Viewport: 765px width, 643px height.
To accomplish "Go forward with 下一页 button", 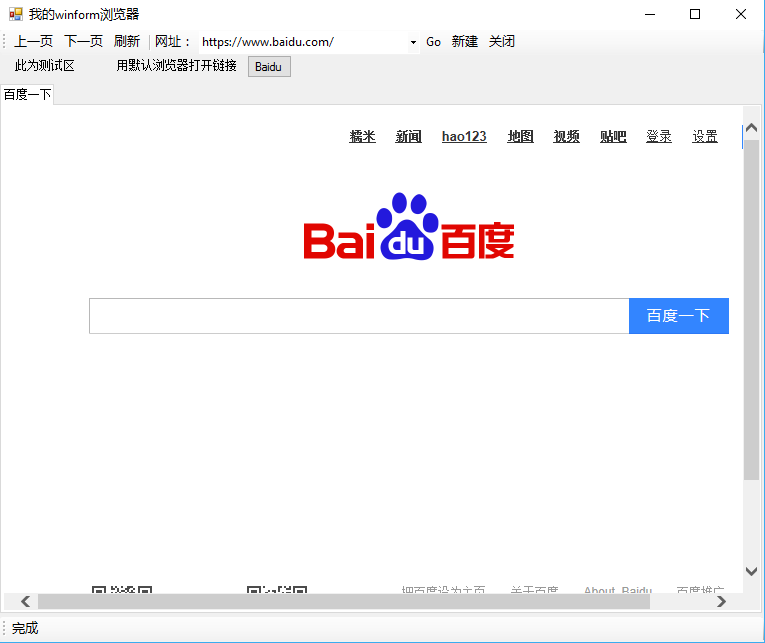I will [83, 41].
